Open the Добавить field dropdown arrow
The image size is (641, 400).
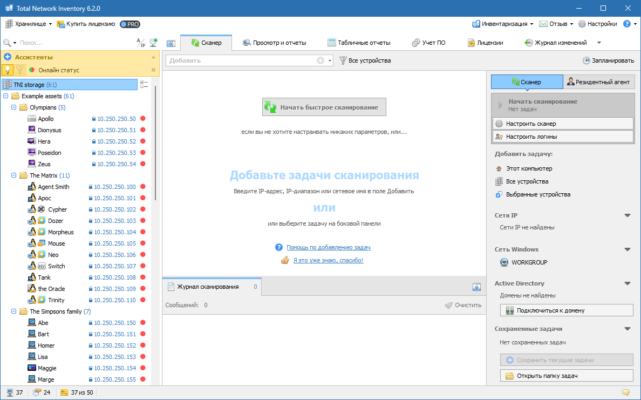point(329,61)
